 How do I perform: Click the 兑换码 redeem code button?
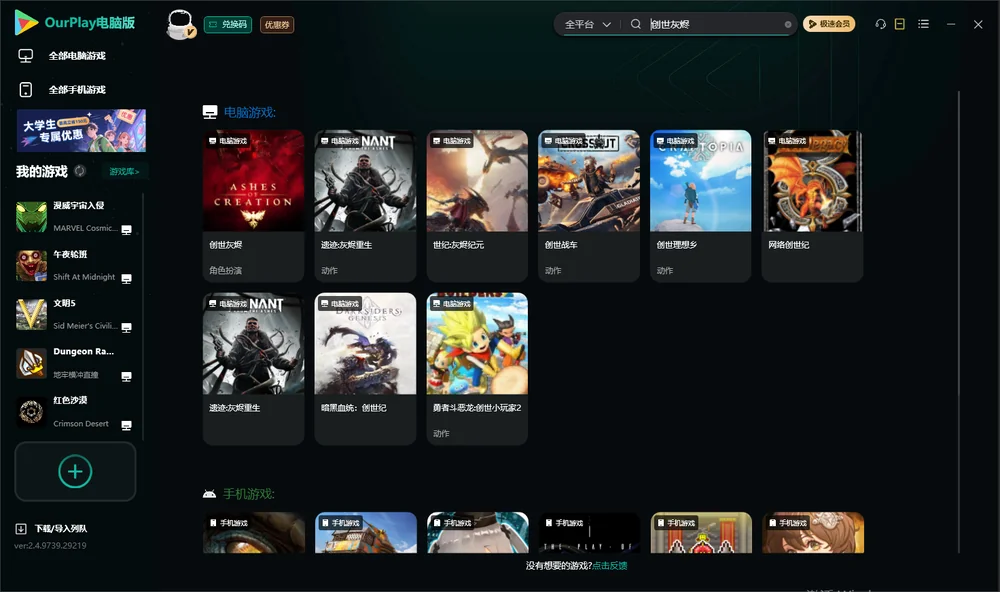[228, 24]
